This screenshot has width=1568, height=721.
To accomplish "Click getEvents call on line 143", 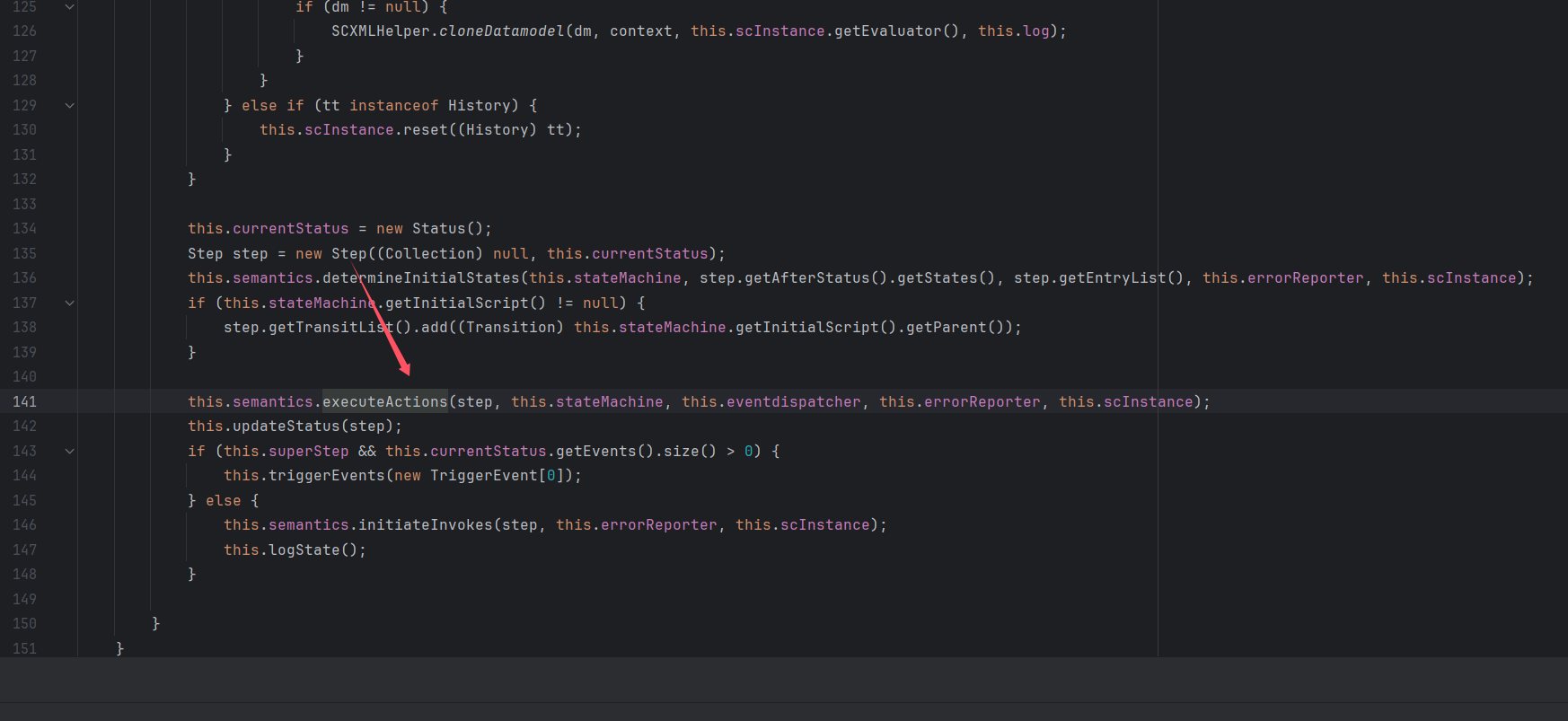I will 596,451.
